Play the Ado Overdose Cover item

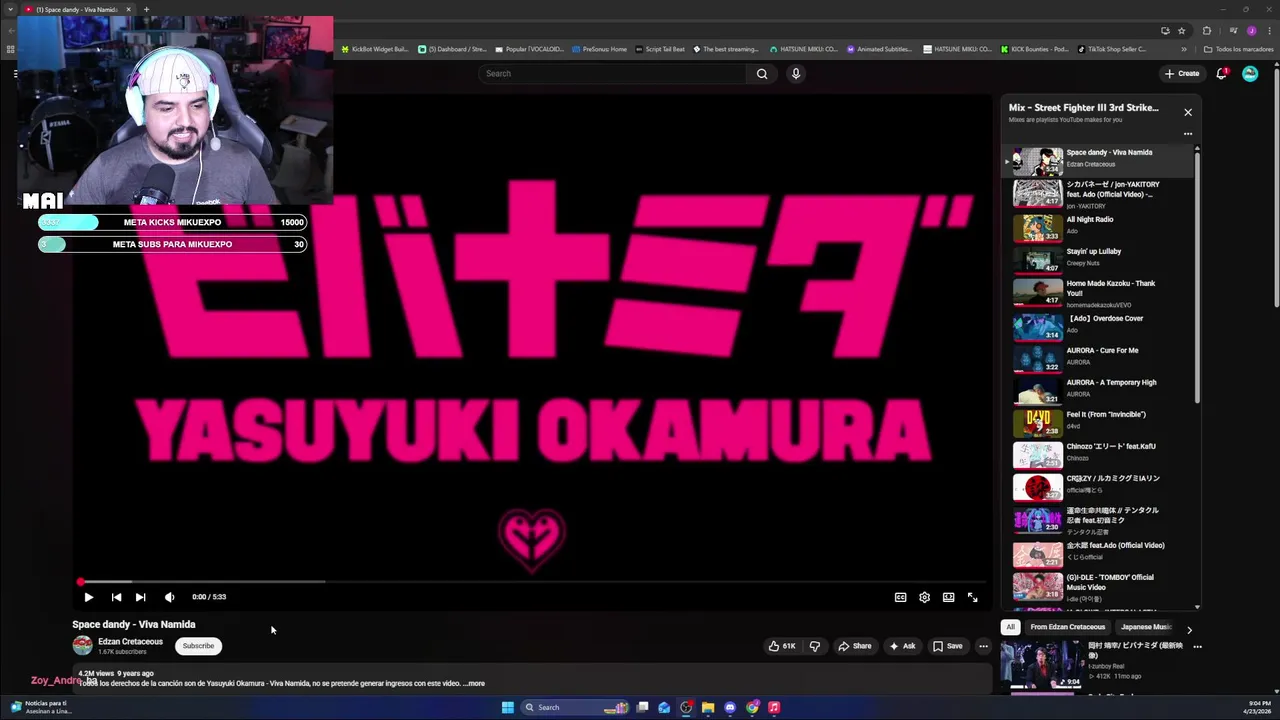(x=1098, y=326)
